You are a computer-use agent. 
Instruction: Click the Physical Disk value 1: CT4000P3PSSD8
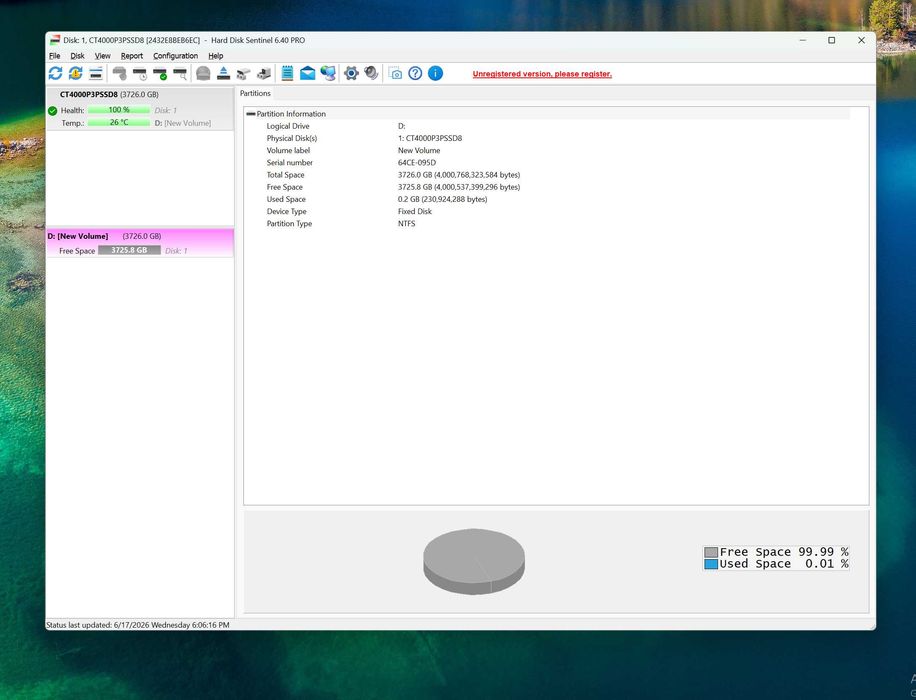pos(429,138)
